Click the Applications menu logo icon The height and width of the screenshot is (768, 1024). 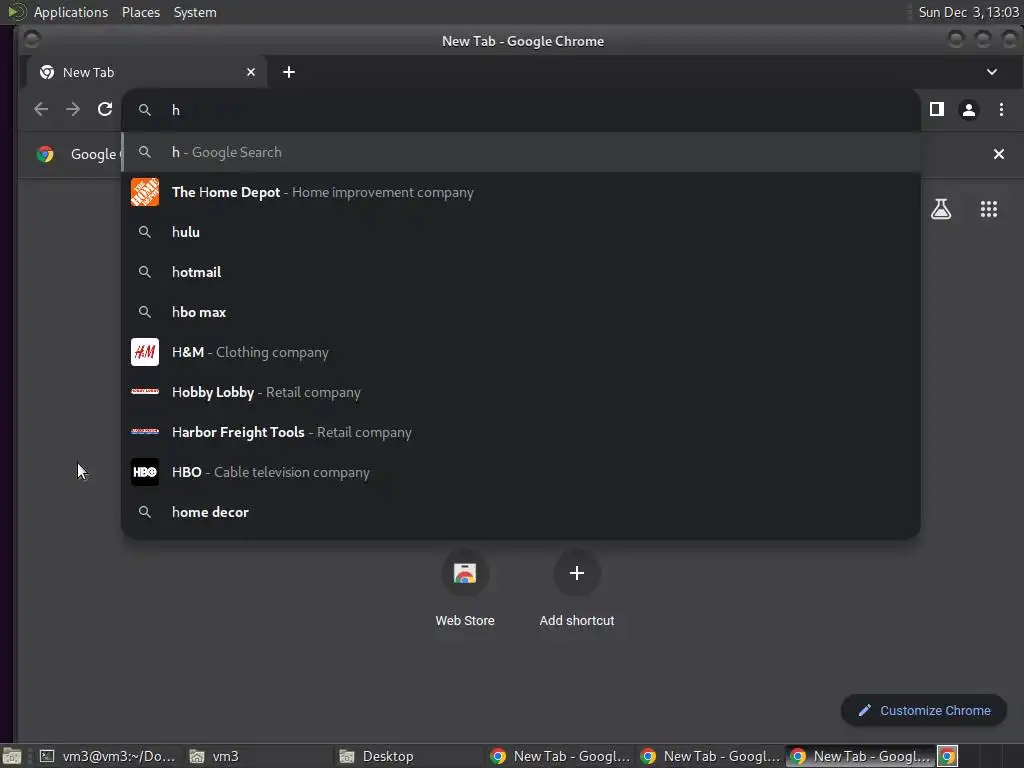(16, 12)
